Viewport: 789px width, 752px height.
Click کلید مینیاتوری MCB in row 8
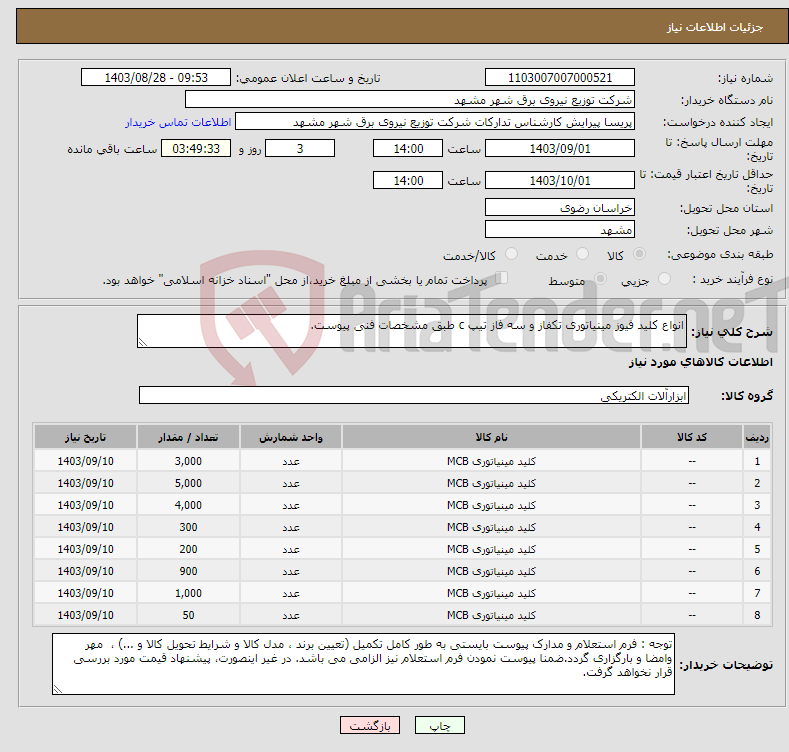tap(491, 615)
